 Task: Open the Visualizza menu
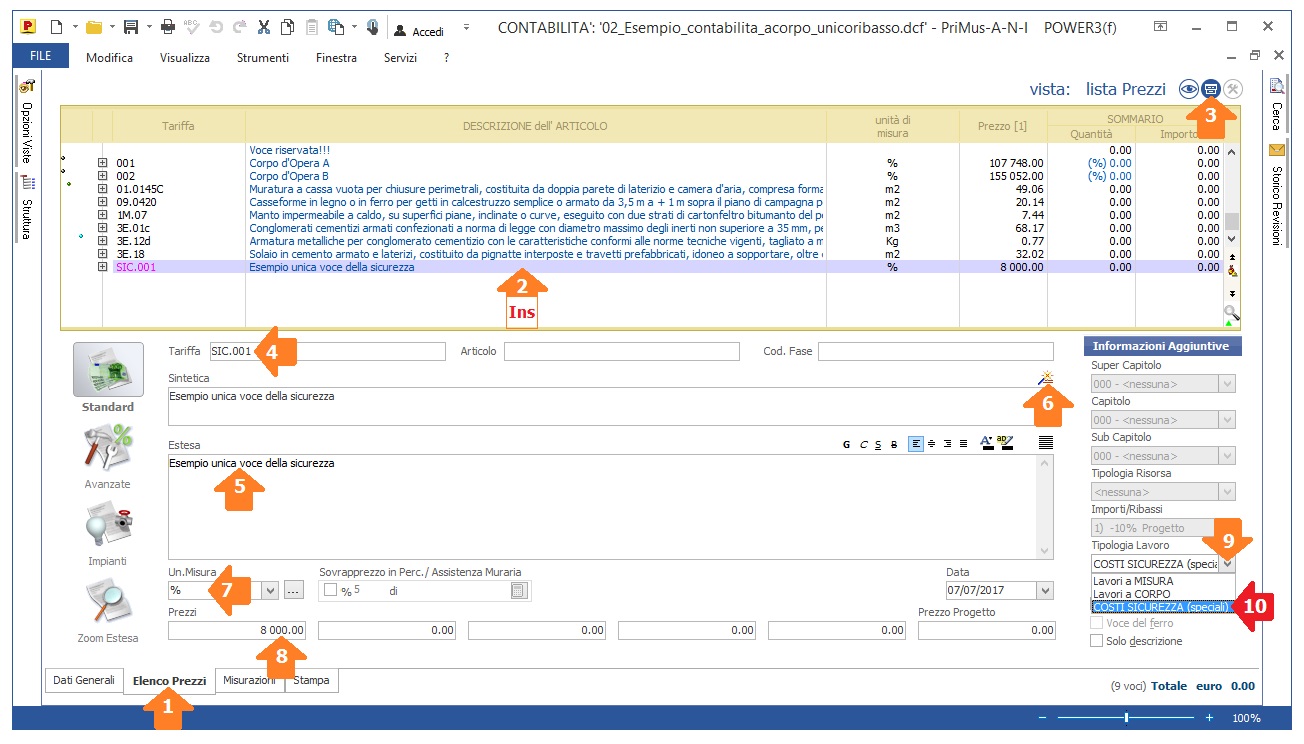[x=185, y=58]
